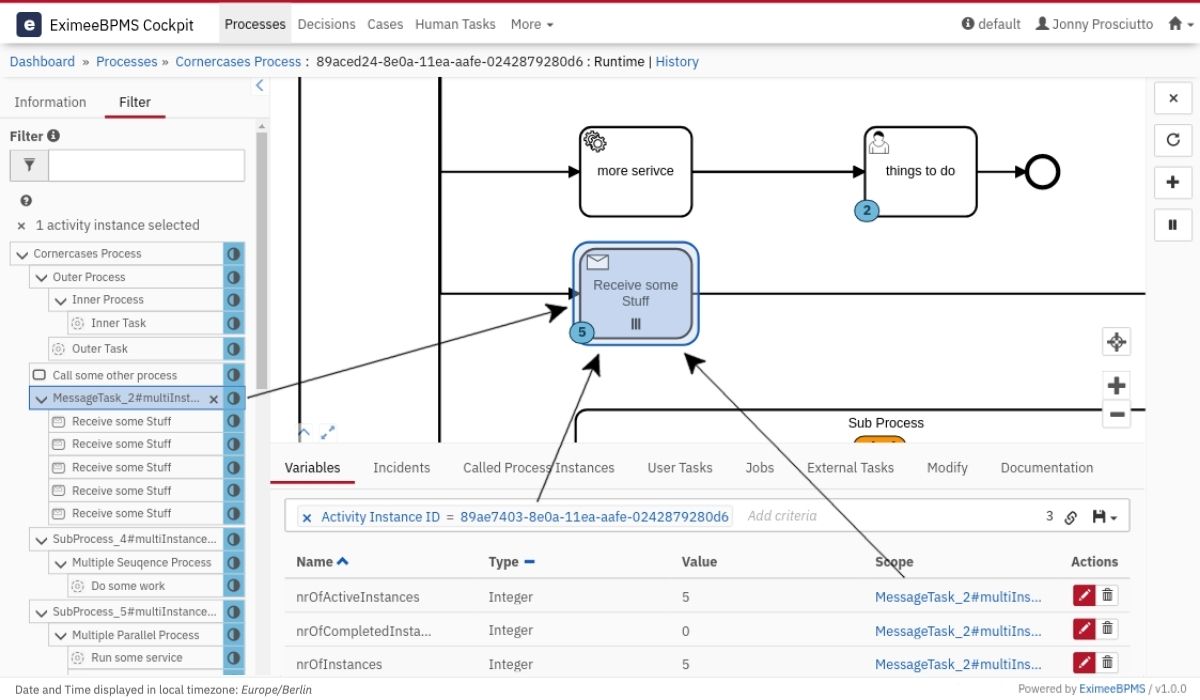Collapse the Multiple Seuqence Process node
Viewport: 1200px width, 700px height.
[x=60, y=563]
